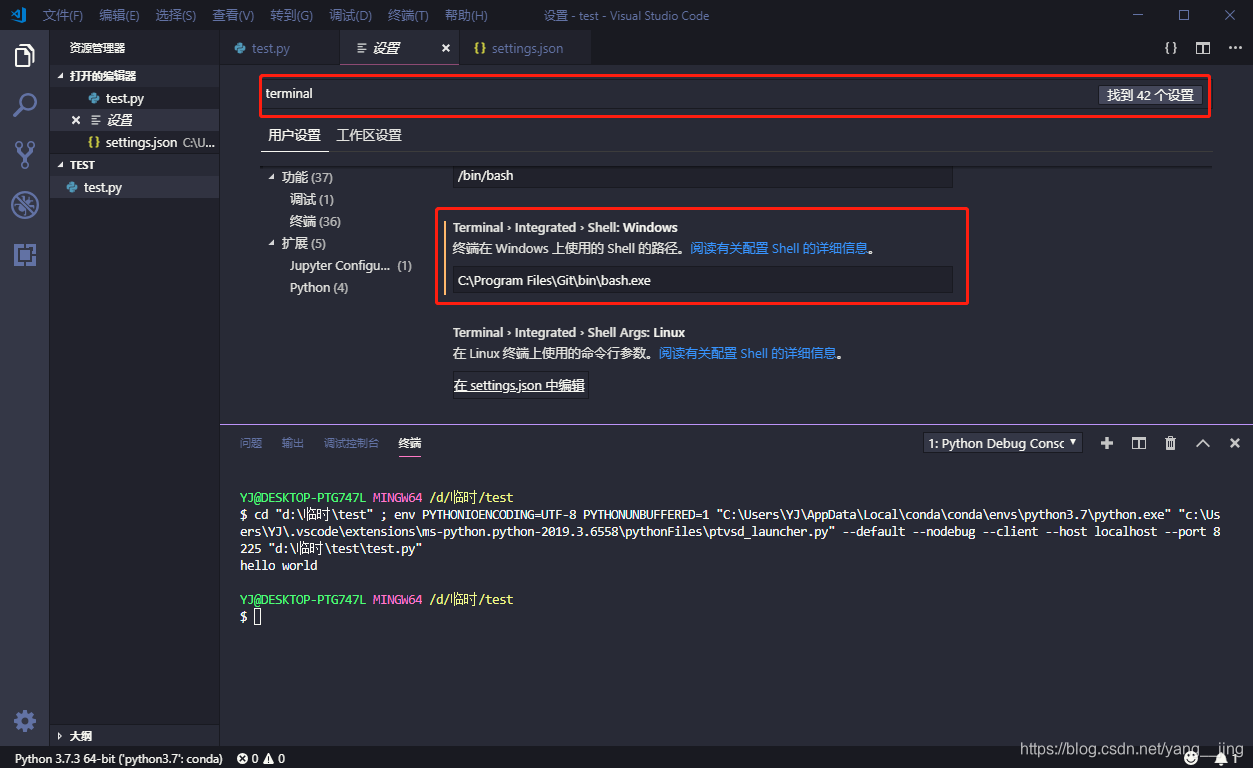This screenshot has width=1253, height=768.
Task: Select the 用户设置 tab
Action: click(x=294, y=135)
